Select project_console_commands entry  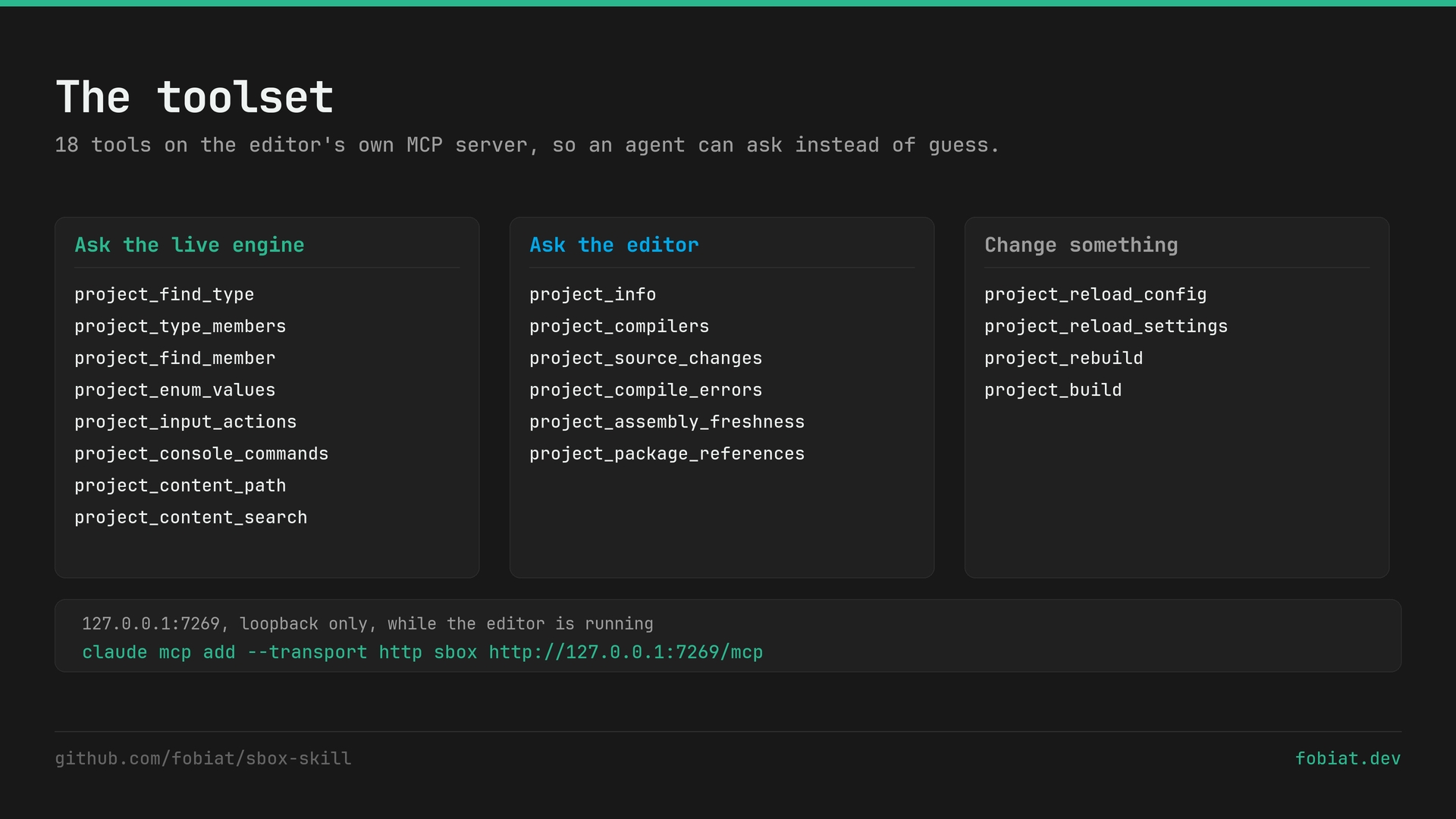coord(202,453)
